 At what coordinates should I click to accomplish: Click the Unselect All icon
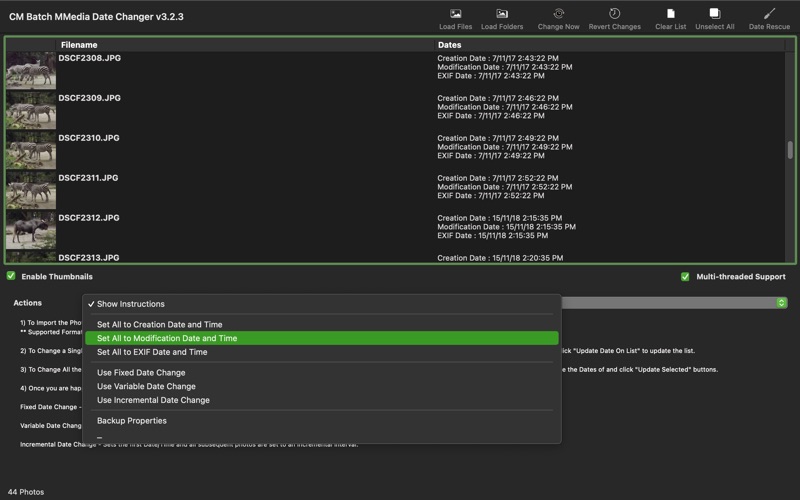tap(714, 14)
